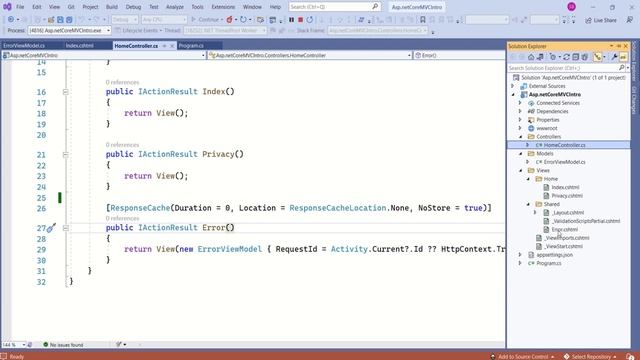Click the auto-hide pin of Solution Explorer
This screenshot has height=360, width=640.
(619, 46)
